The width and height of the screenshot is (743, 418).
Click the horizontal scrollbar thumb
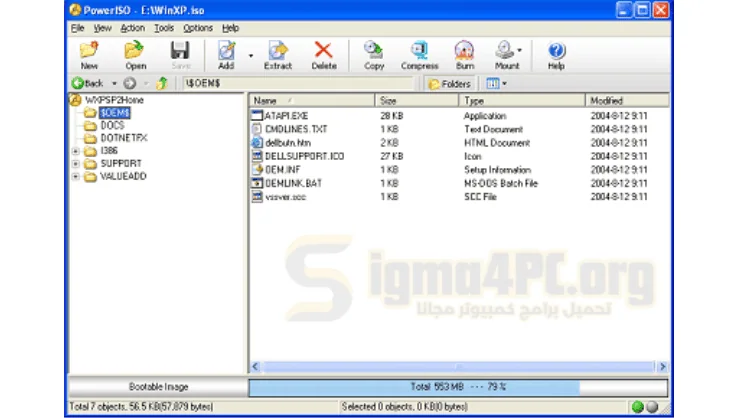coord(458,366)
